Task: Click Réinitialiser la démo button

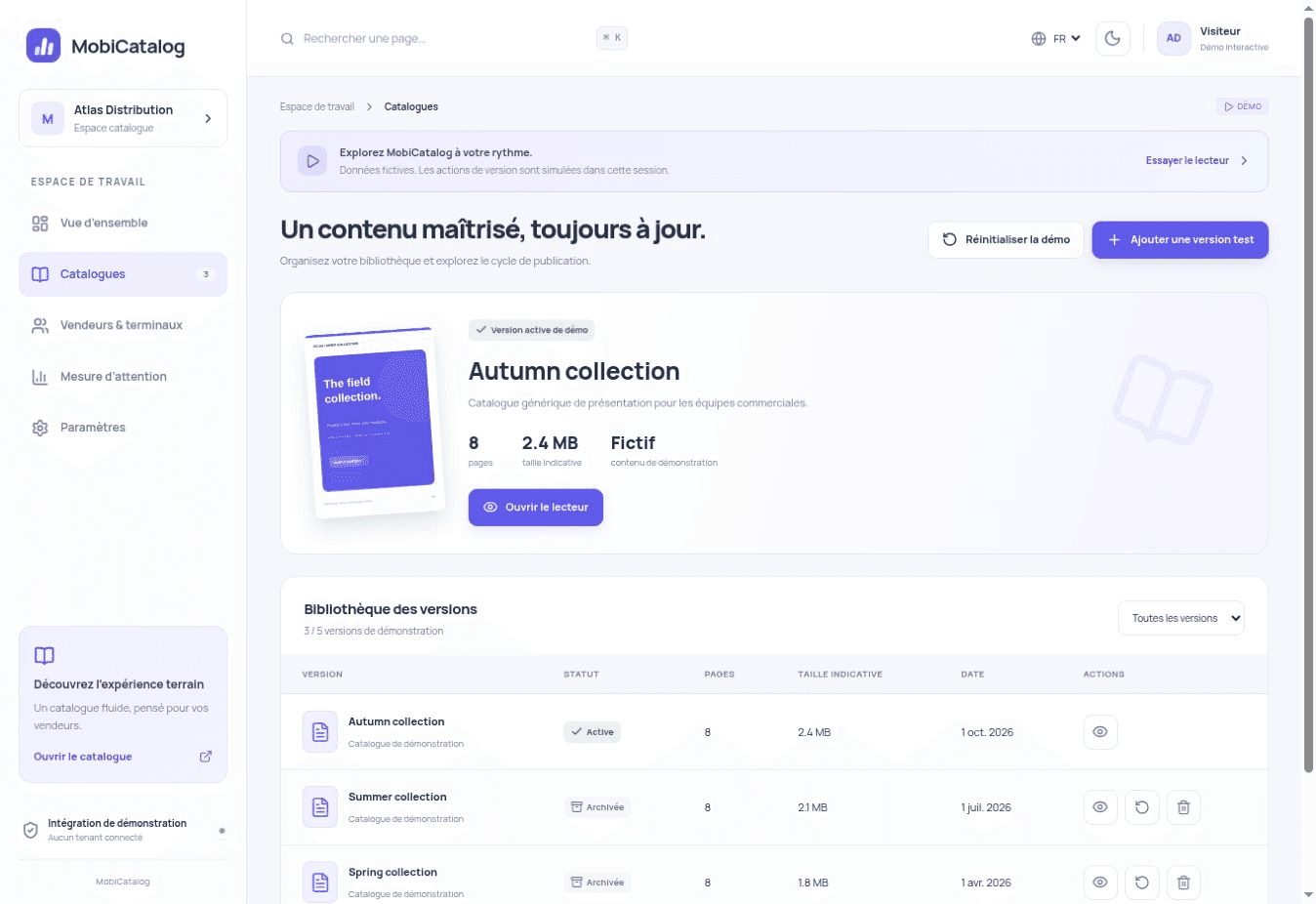Action: tap(1006, 240)
